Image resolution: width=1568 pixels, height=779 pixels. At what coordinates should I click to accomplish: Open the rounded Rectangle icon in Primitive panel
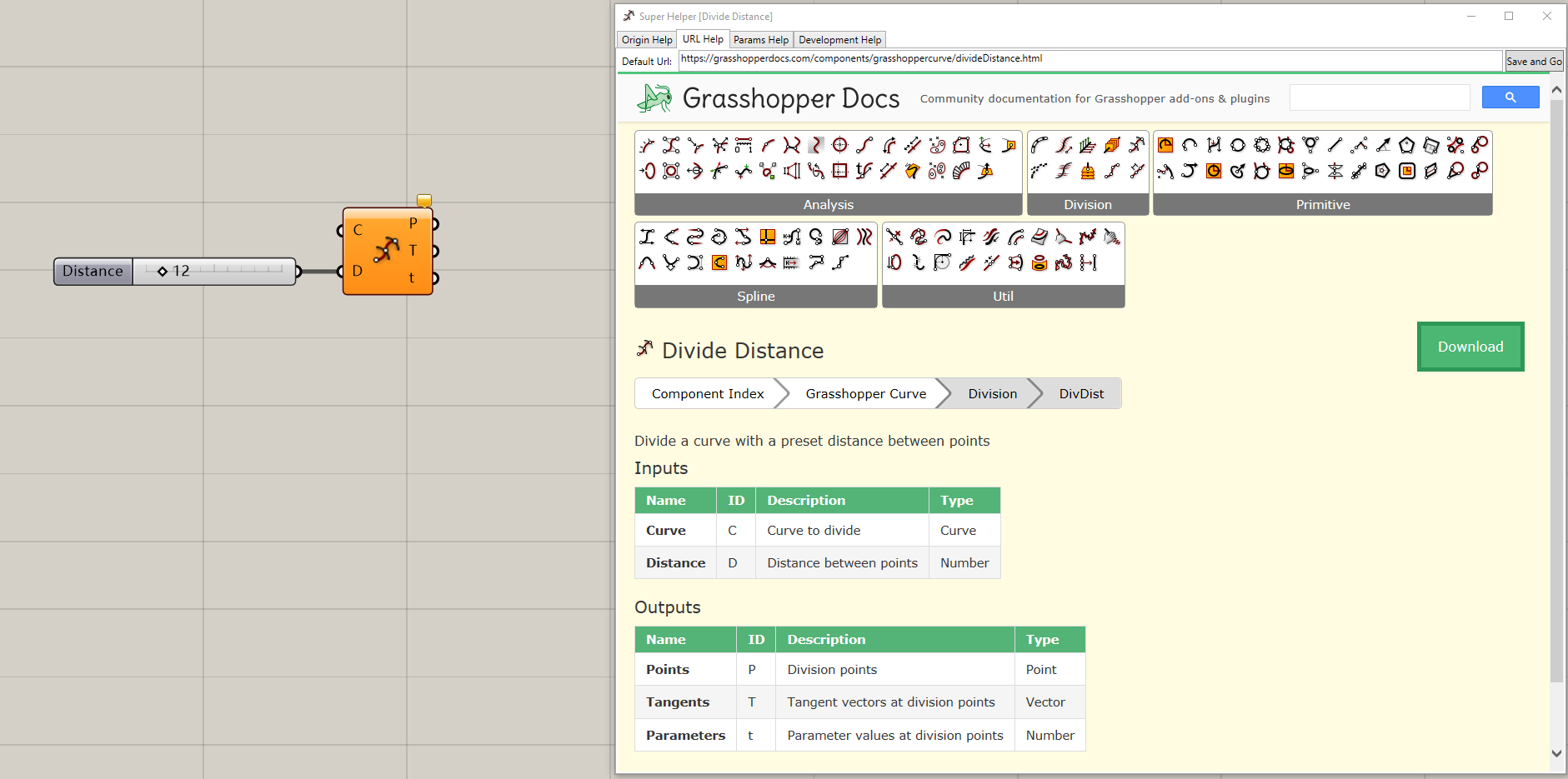click(1407, 172)
